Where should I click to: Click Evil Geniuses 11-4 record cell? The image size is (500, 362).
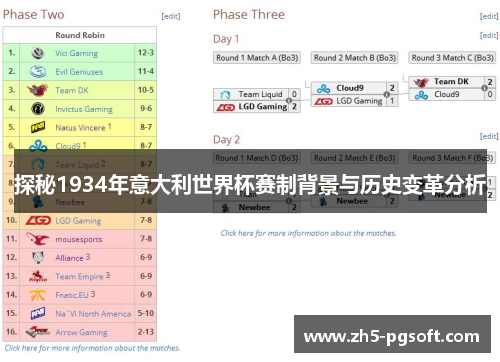[146, 71]
